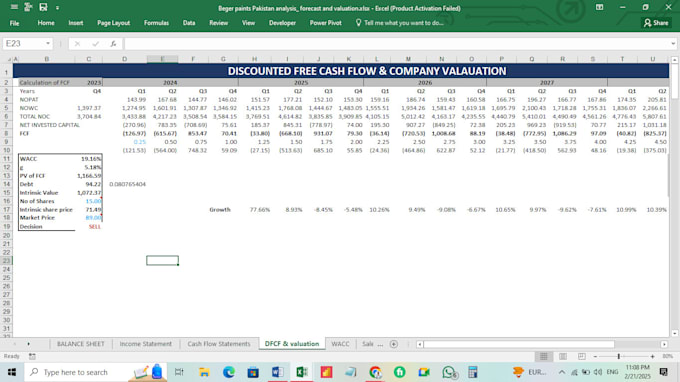Click the PV of FCF value 1,166.59

[88, 176]
